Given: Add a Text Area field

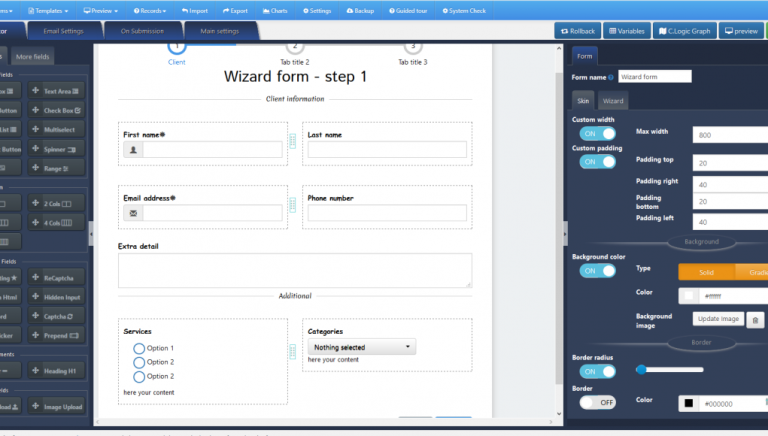Looking at the screenshot, I should coord(56,91).
